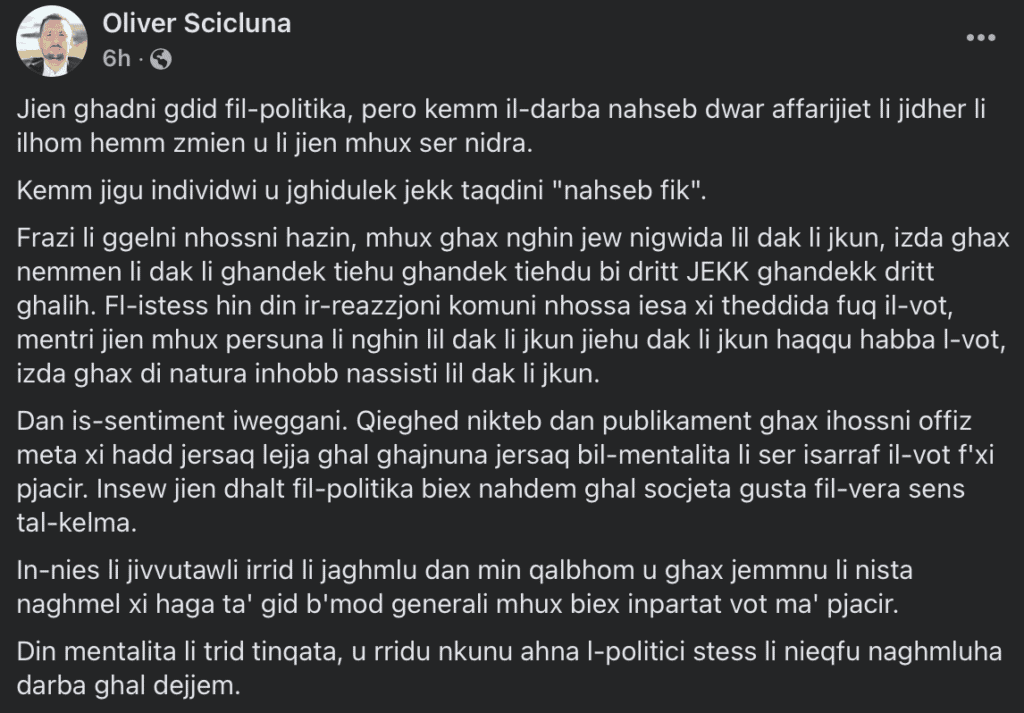Click the public audience globe icon
1024x713 pixels.
coord(160,59)
